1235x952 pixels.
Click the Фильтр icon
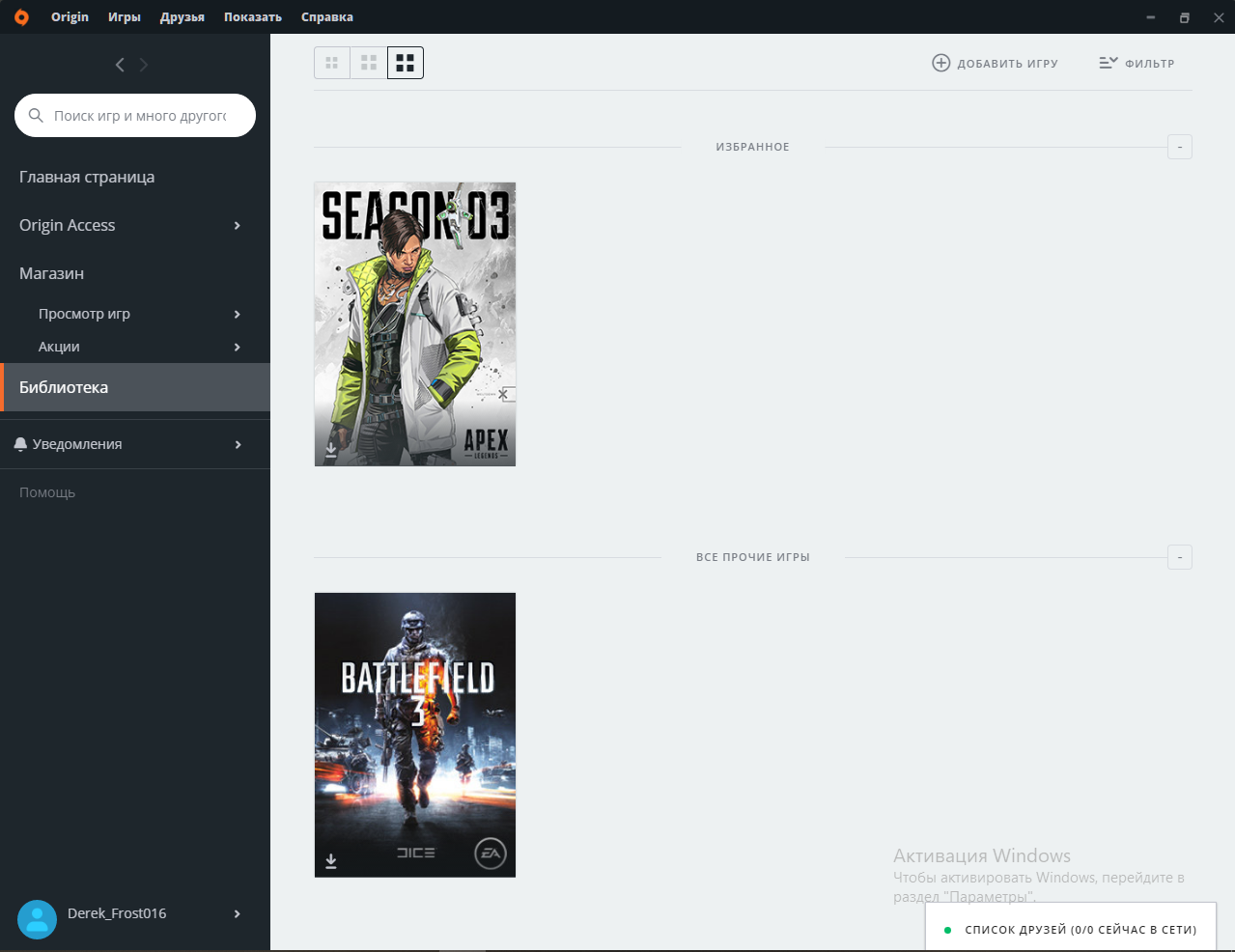1109,63
